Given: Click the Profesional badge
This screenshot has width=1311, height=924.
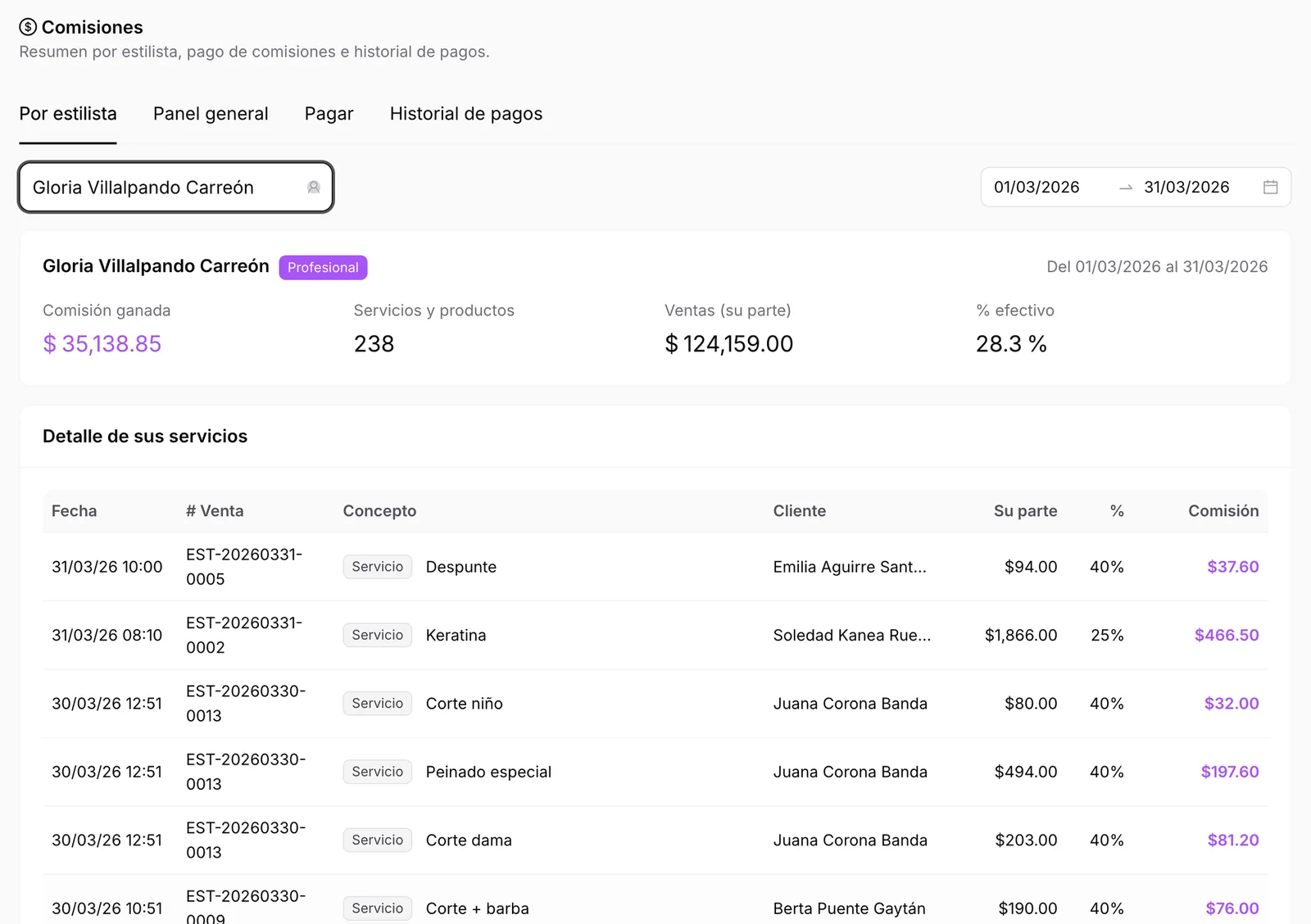Looking at the screenshot, I should pyautogui.click(x=323, y=268).
